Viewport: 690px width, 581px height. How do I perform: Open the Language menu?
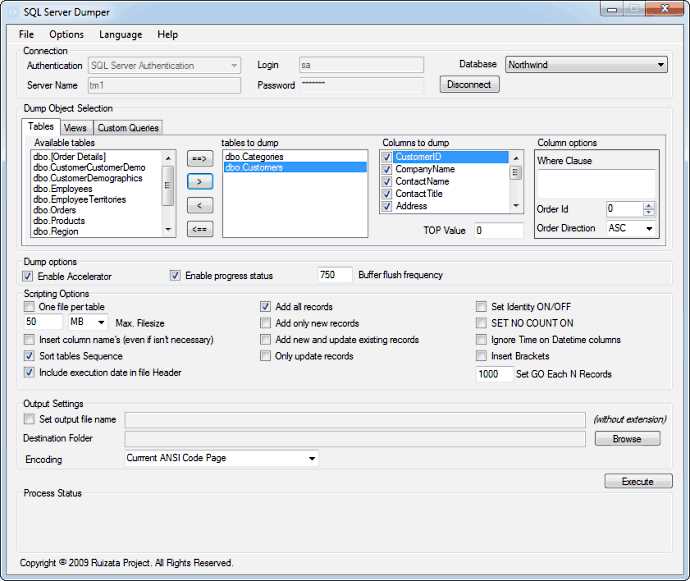click(121, 34)
